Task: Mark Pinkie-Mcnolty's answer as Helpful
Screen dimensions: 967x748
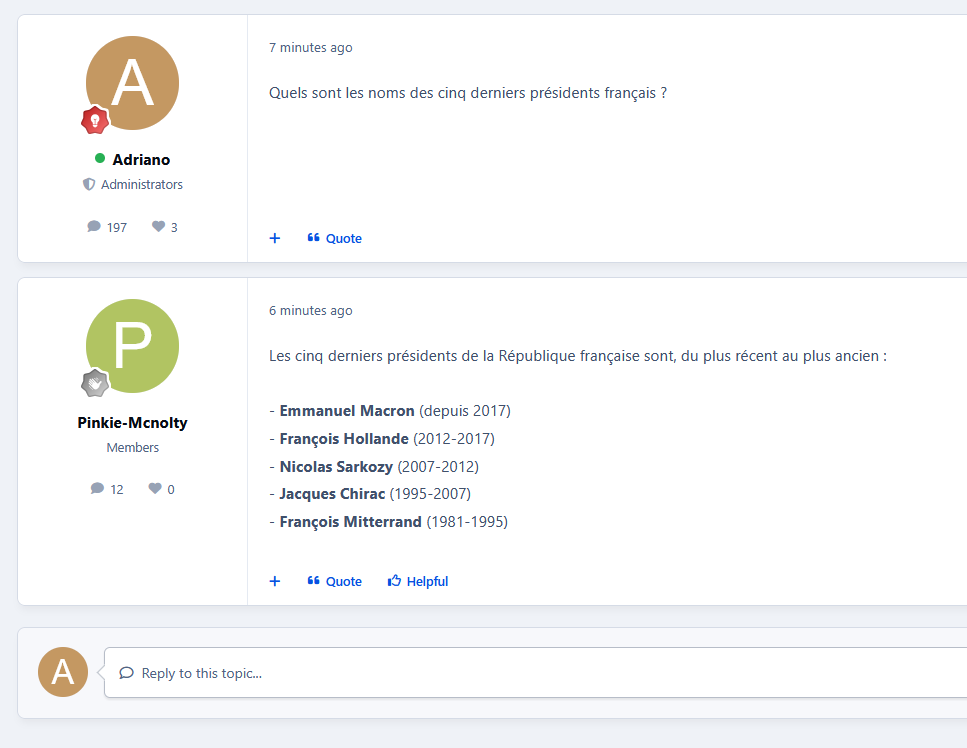Action: (x=418, y=581)
